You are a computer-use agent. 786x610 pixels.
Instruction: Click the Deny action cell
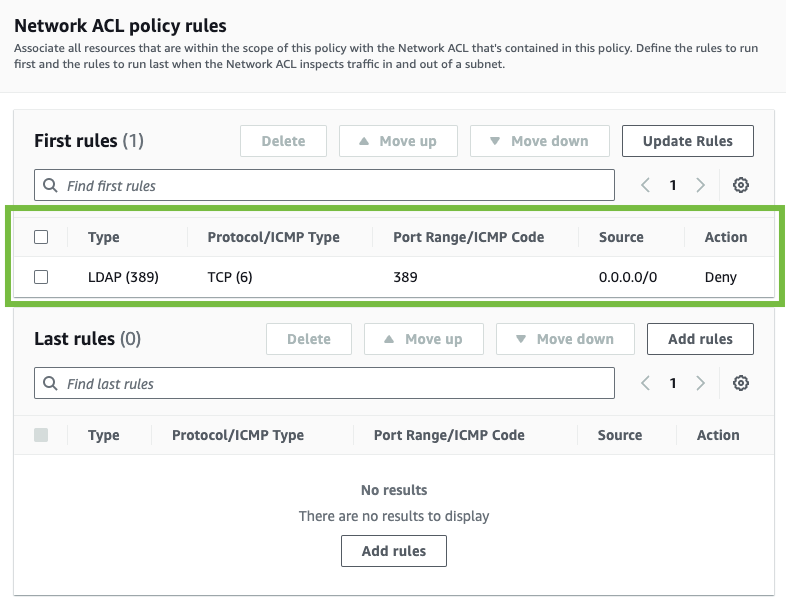(x=721, y=277)
